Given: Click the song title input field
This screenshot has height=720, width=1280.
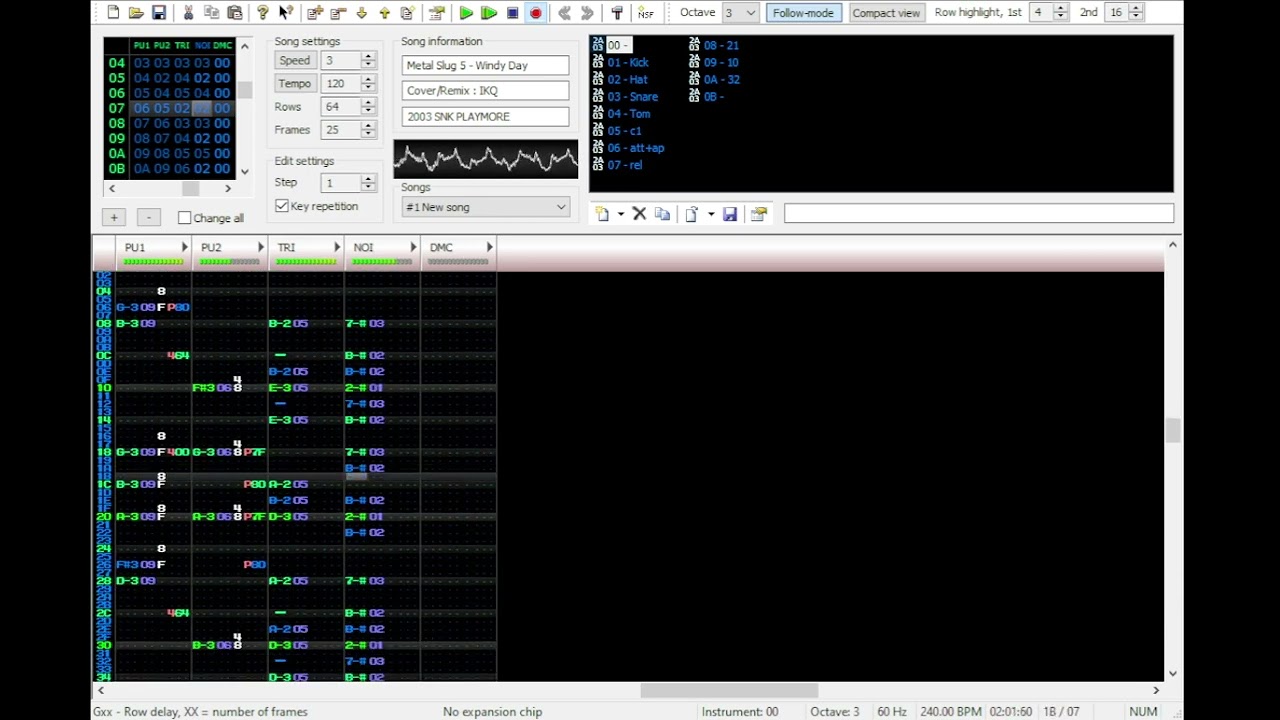Looking at the screenshot, I should click(x=485, y=65).
